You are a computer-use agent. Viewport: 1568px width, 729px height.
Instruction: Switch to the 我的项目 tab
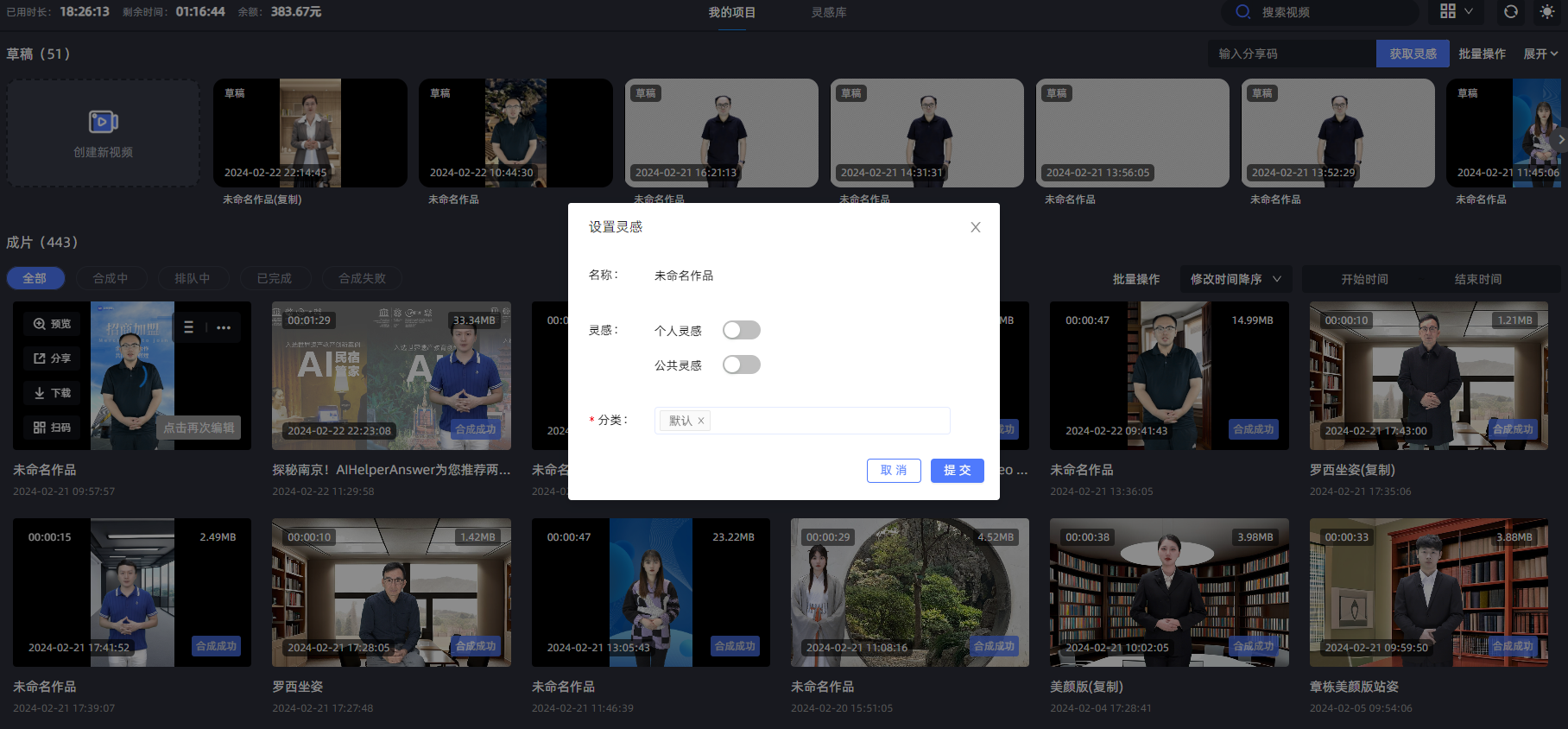pyautogui.click(x=732, y=12)
